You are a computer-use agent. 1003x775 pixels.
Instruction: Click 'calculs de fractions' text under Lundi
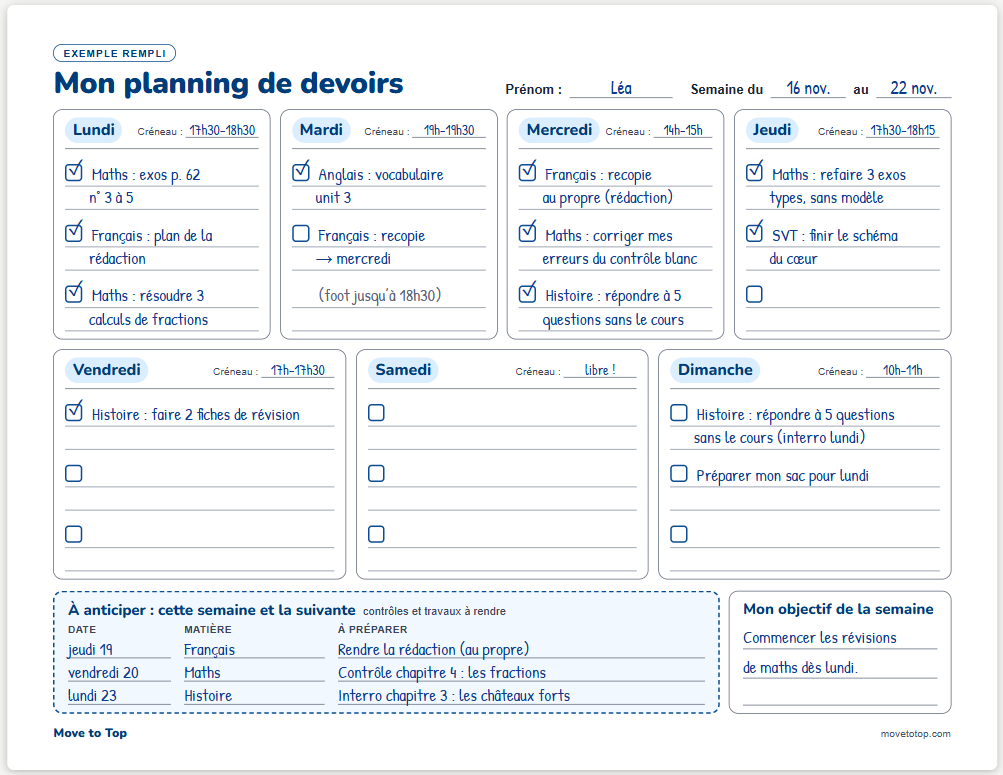pos(148,320)
